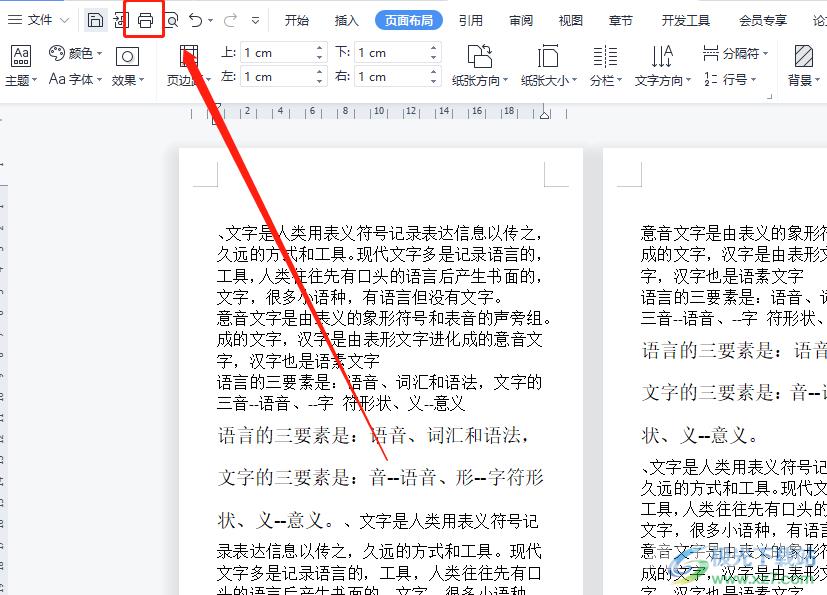
Task: Open Print Preview with the magnifier icon
Action: coord(171,21)
